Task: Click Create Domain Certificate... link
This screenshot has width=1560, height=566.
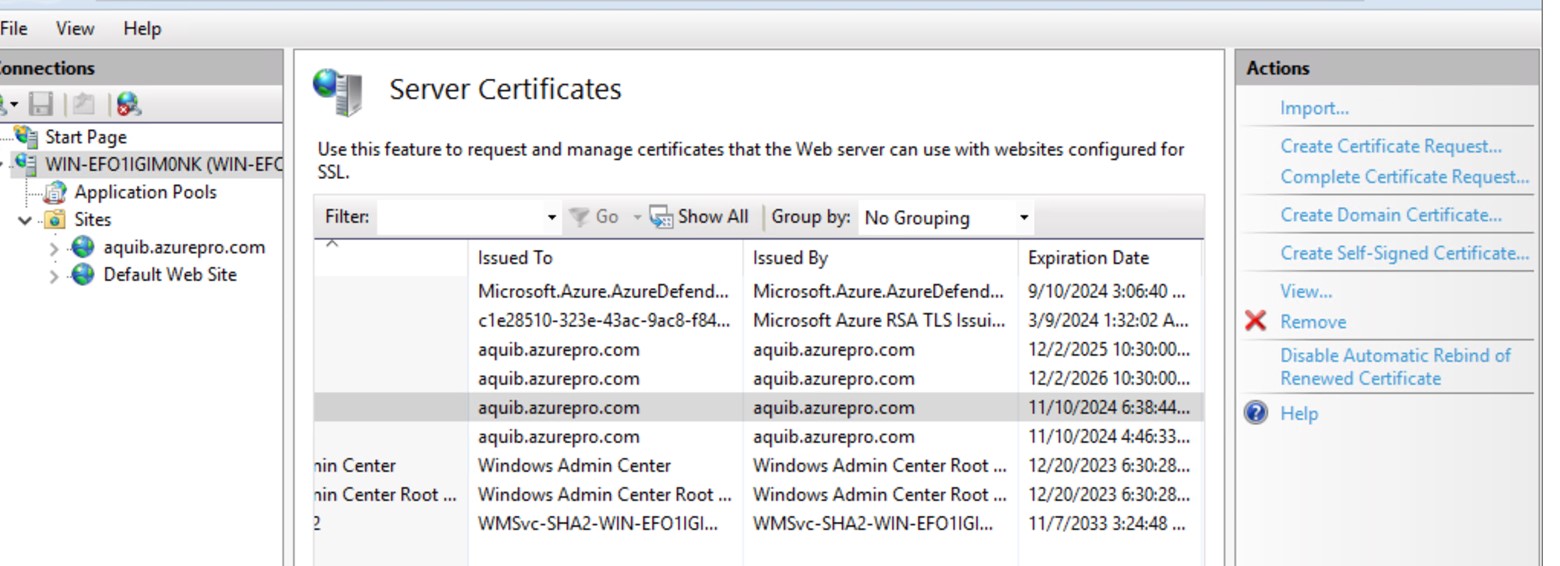Action: click(x=1391, y=215)
